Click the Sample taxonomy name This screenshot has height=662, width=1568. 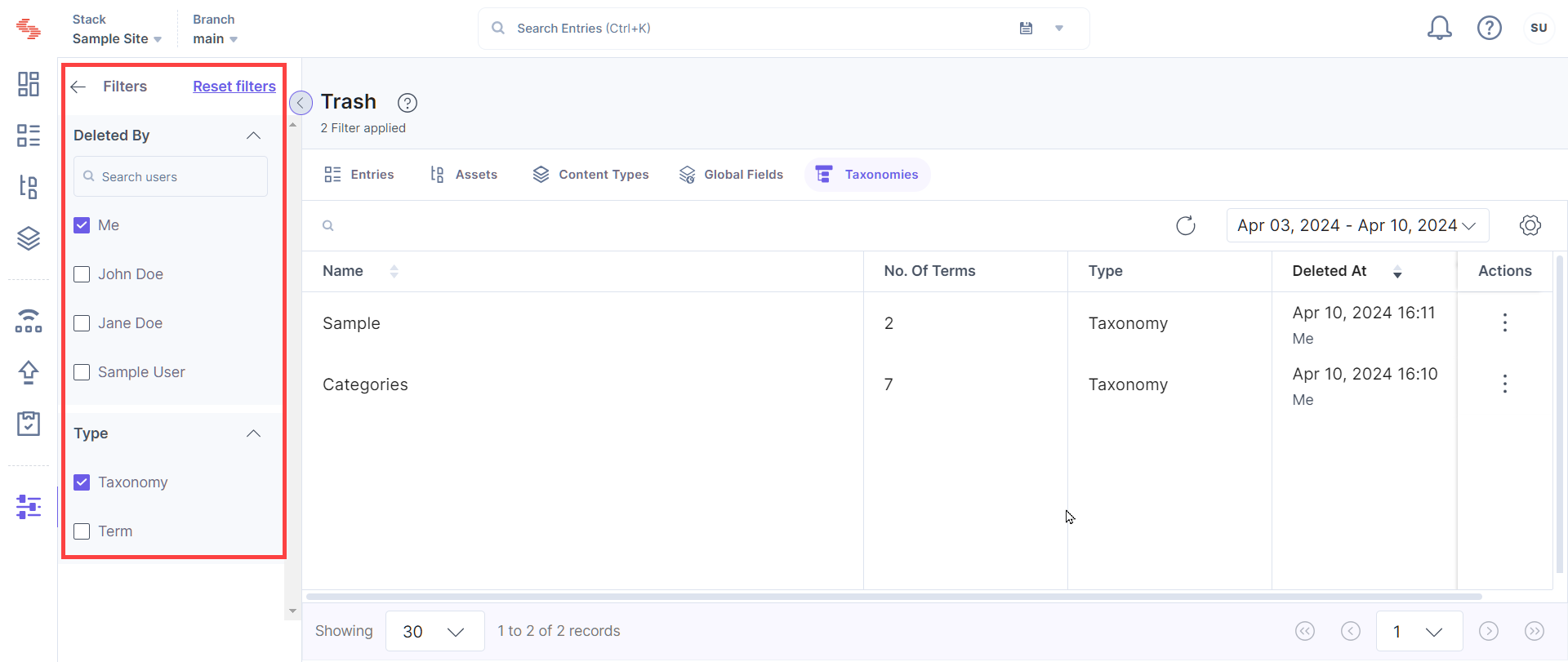tap(351, 323)
